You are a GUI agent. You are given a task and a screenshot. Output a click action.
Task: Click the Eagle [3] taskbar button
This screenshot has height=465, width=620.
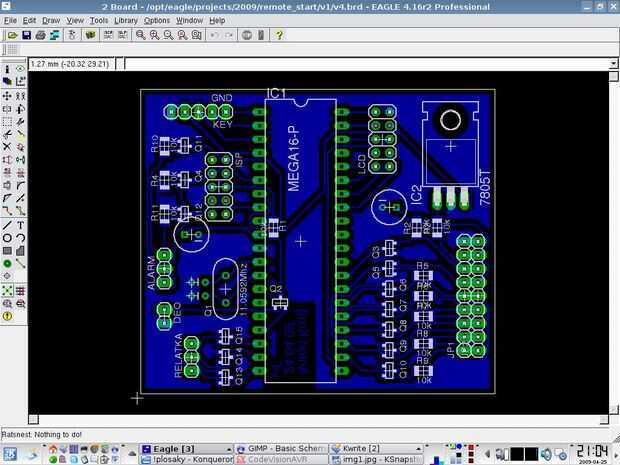pos(187,449)
